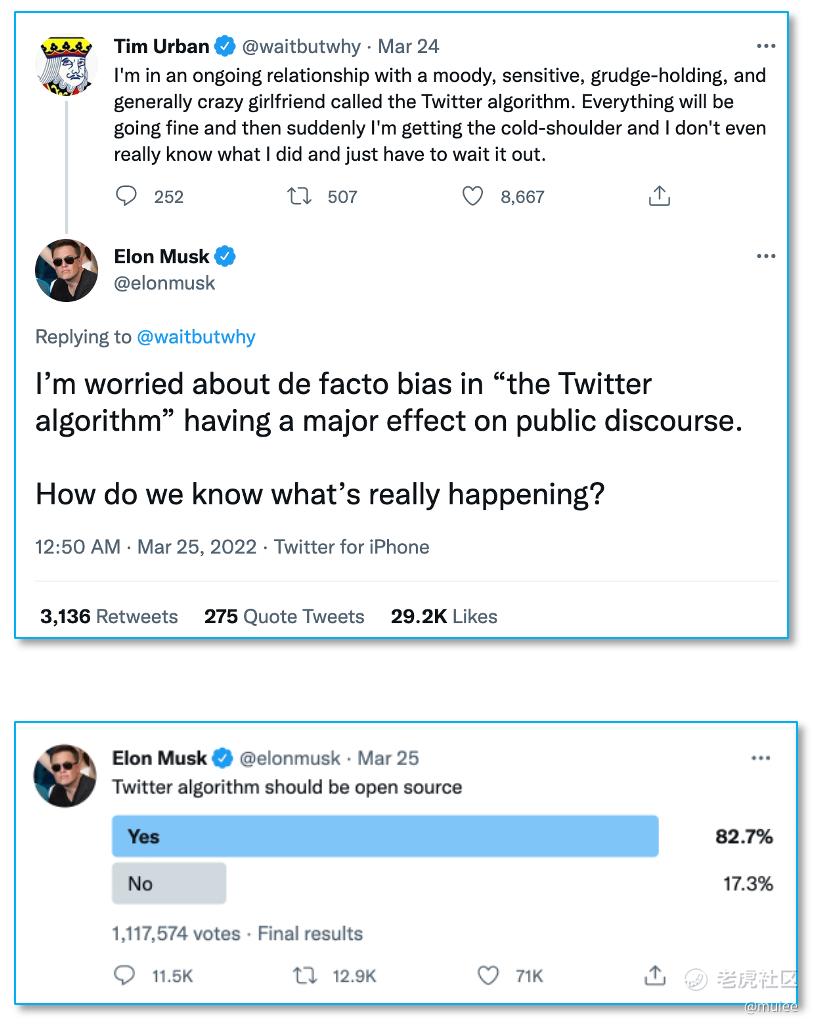Viewport: 814px width, 1026px height.
Task: Open Tim Urban's profile picture
Action: point(66,66)
